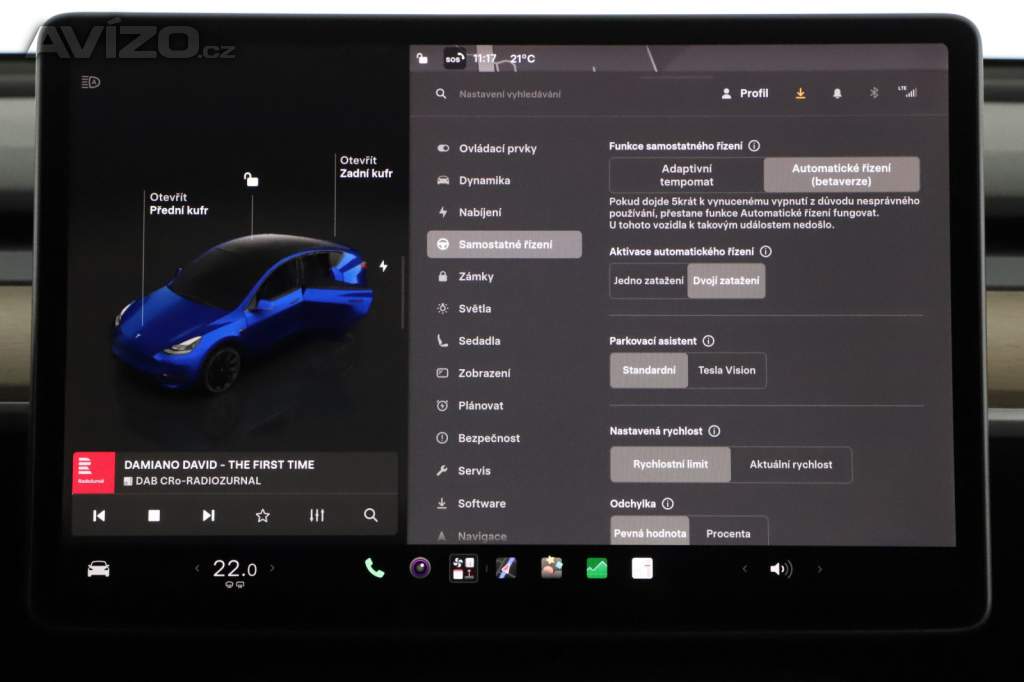Open Bluetooth settings icon
1024x682 pixels.
[x=874, y=93]
